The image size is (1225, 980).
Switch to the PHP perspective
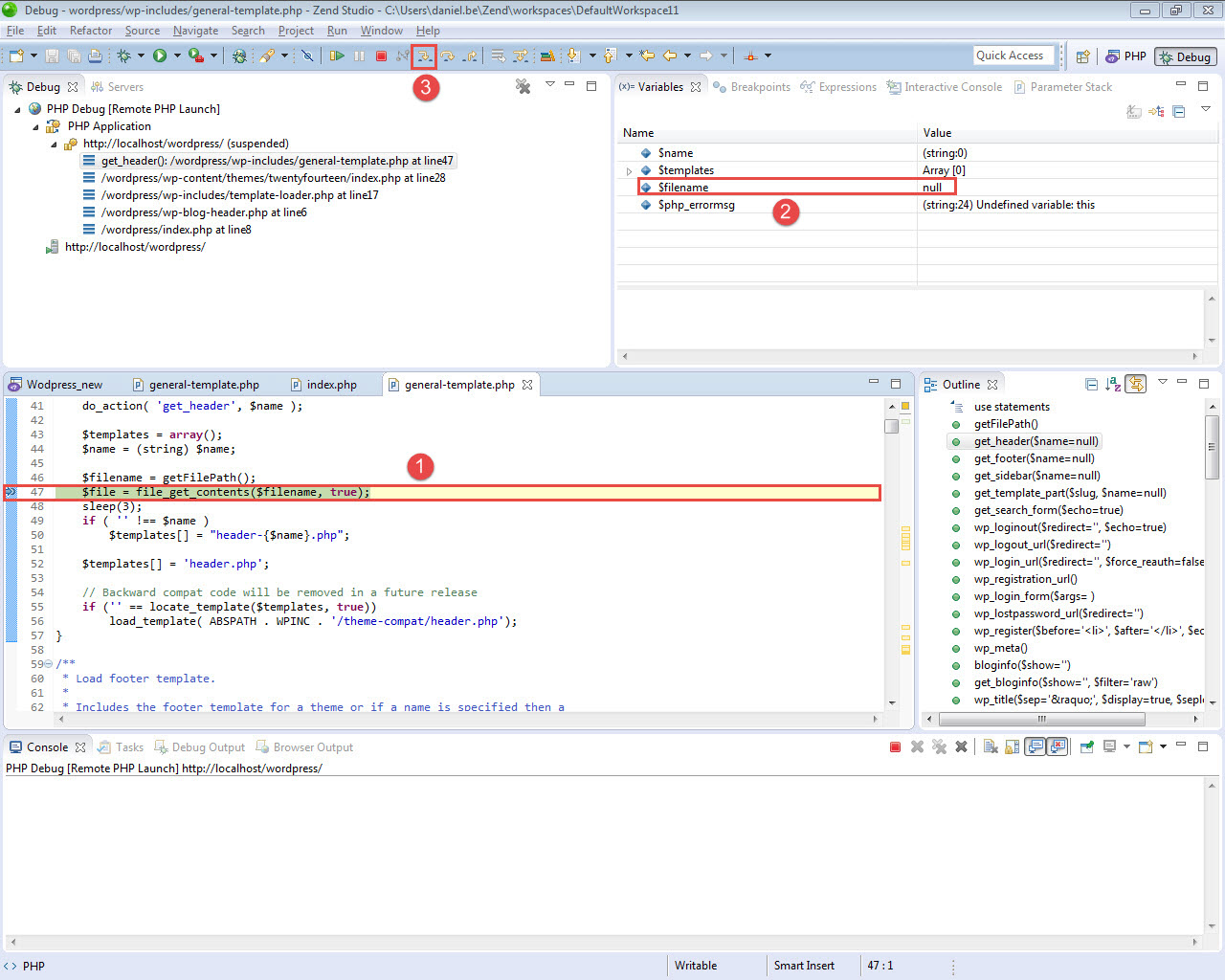coord(1125,56)
